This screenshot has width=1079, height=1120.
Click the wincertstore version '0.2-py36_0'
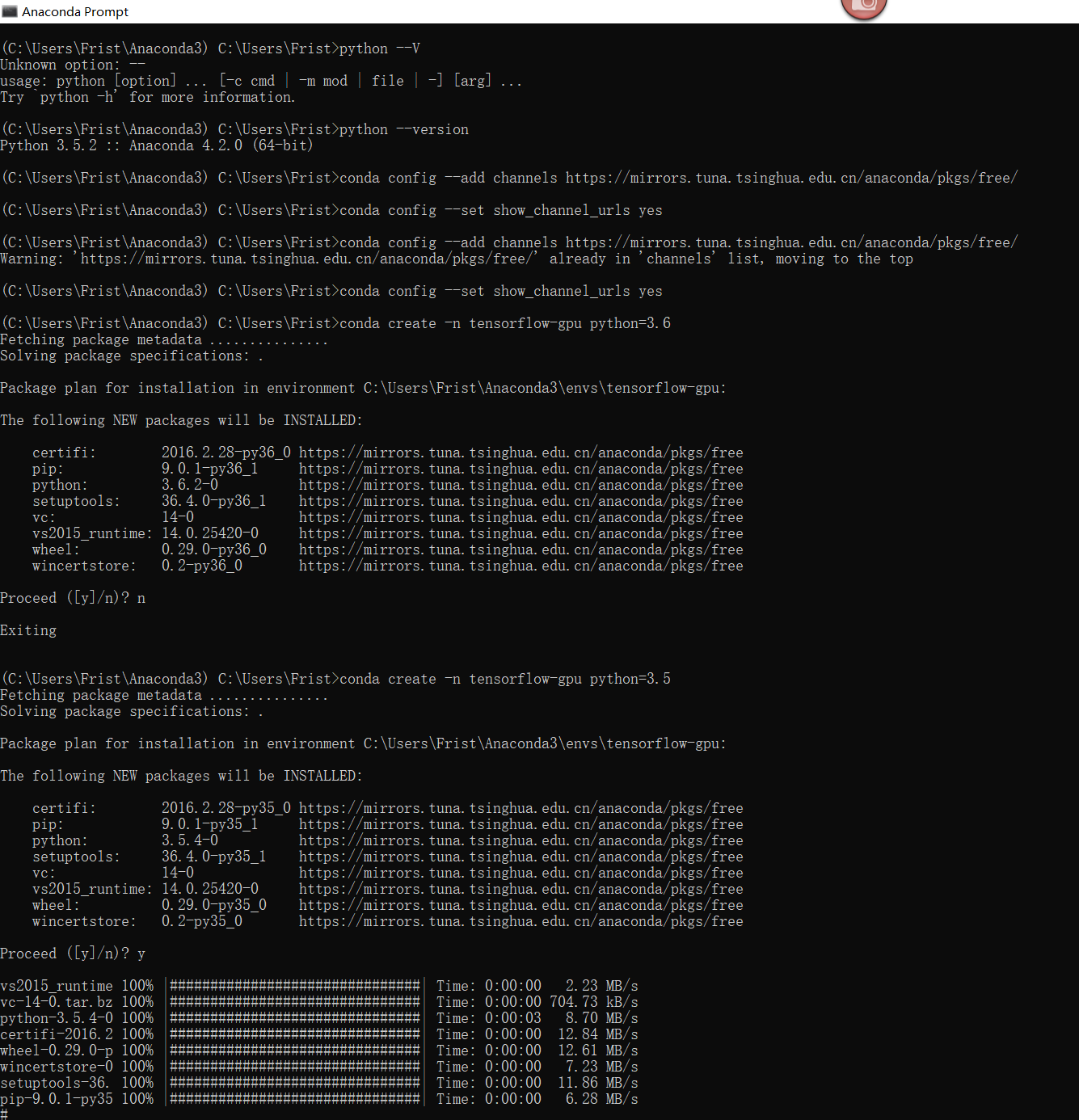[x=202, y=566]
